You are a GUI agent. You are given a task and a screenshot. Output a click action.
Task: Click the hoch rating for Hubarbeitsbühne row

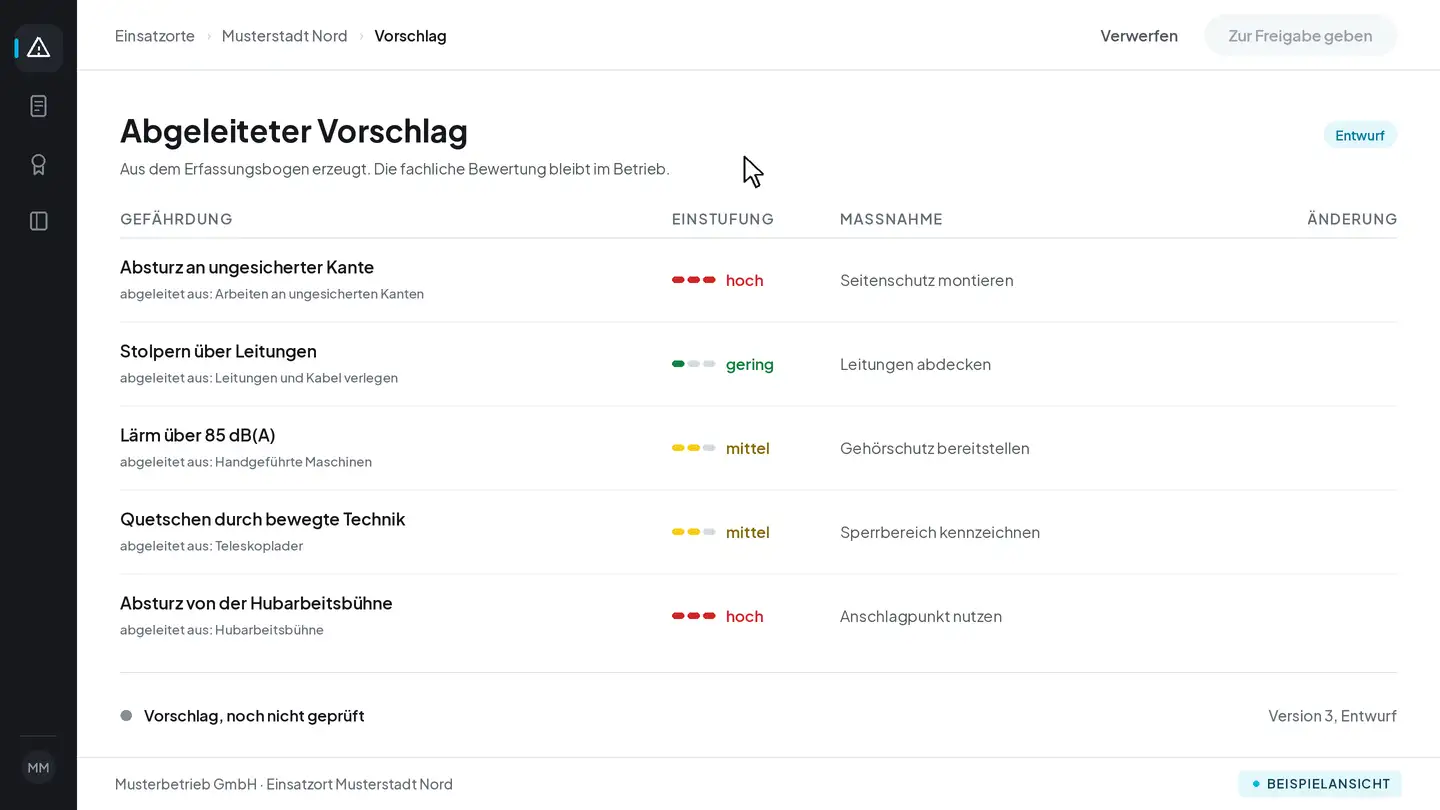tap(718, 616)
